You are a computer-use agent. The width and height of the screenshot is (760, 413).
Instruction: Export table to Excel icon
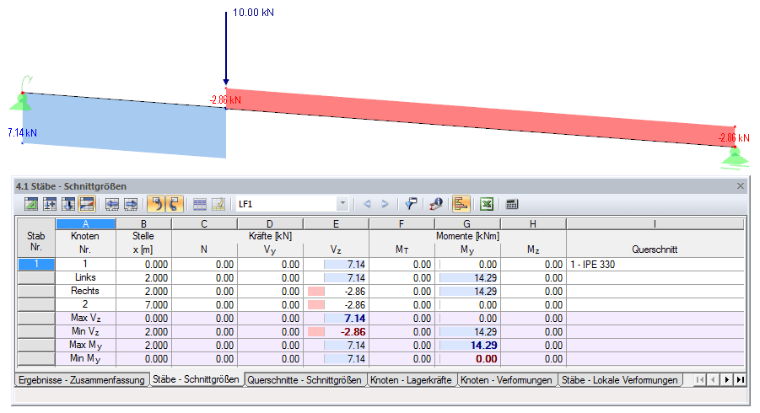(x=487, y=204)
